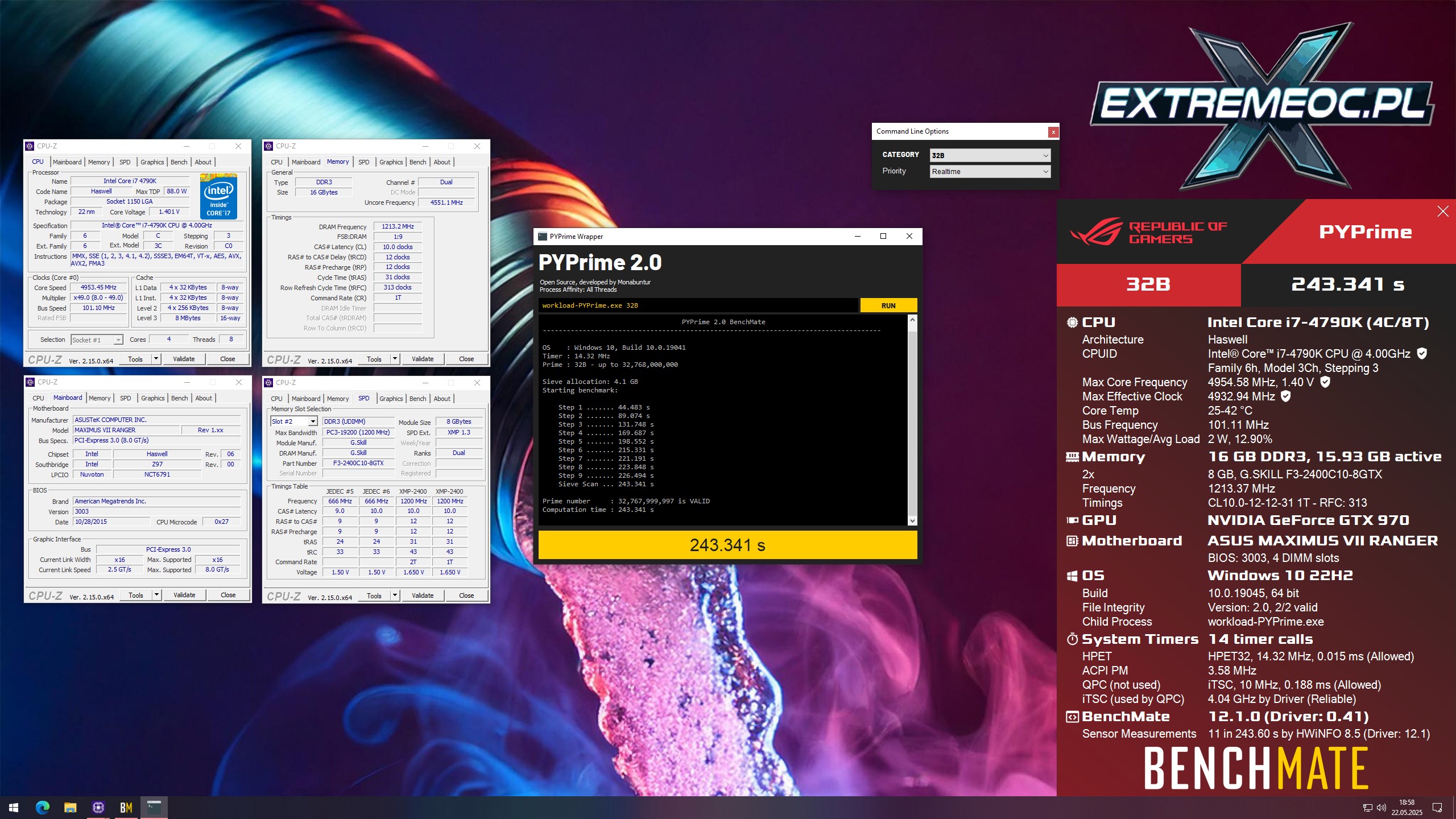
Task: Close the BenchMate result panel with the X
Action: (1443, 212)
